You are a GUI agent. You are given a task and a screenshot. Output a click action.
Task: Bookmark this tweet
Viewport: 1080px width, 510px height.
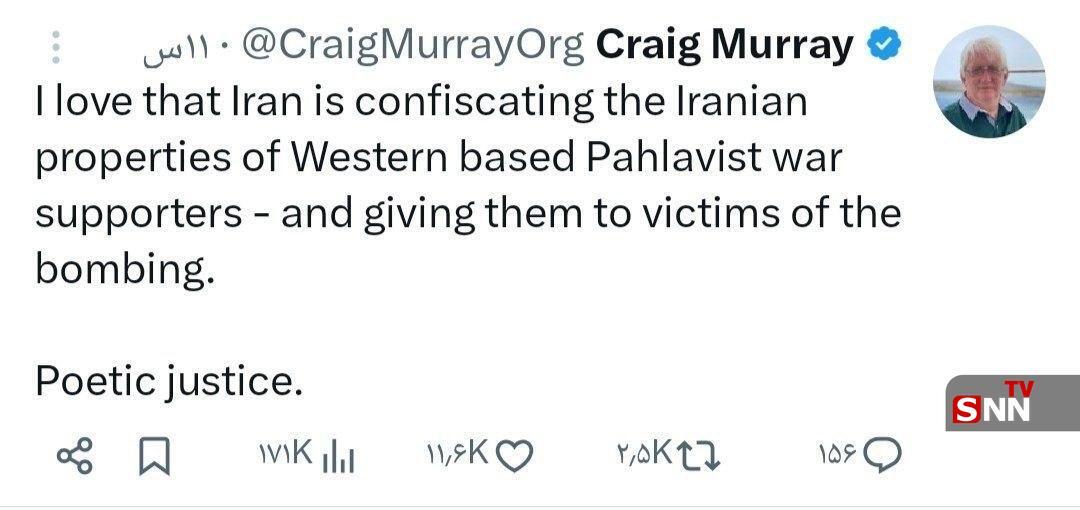[x=153, y=457]
